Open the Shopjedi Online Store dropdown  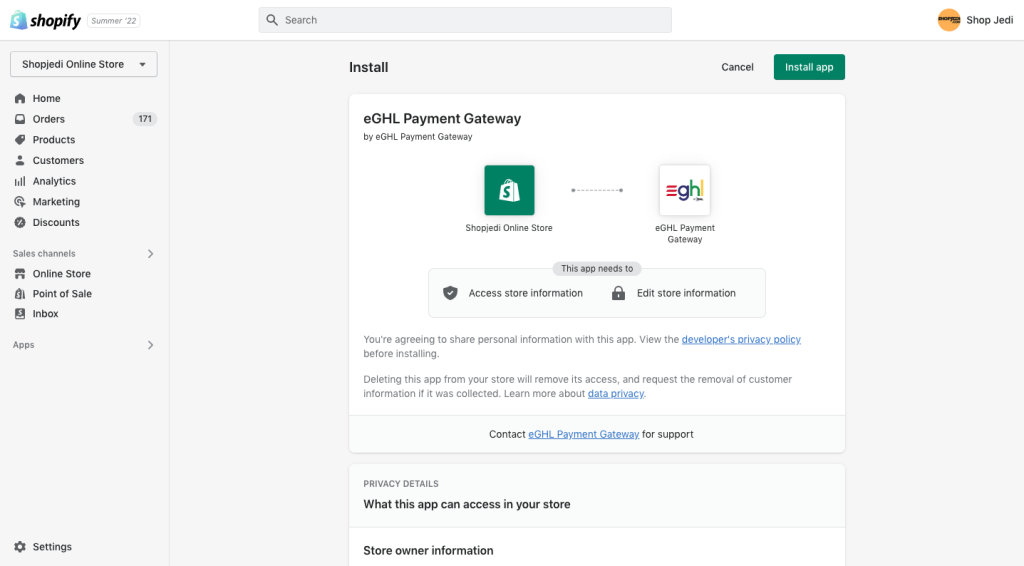(84, 64)
